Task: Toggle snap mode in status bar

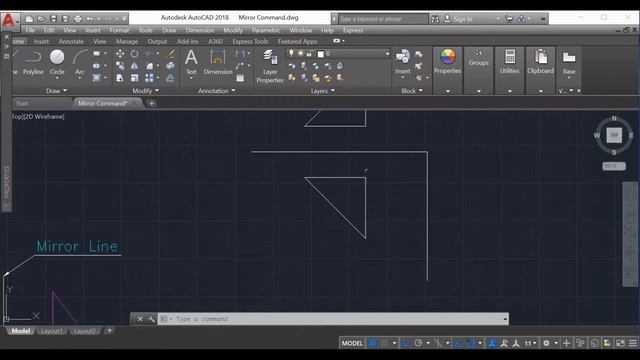Action: pos(384,343)
